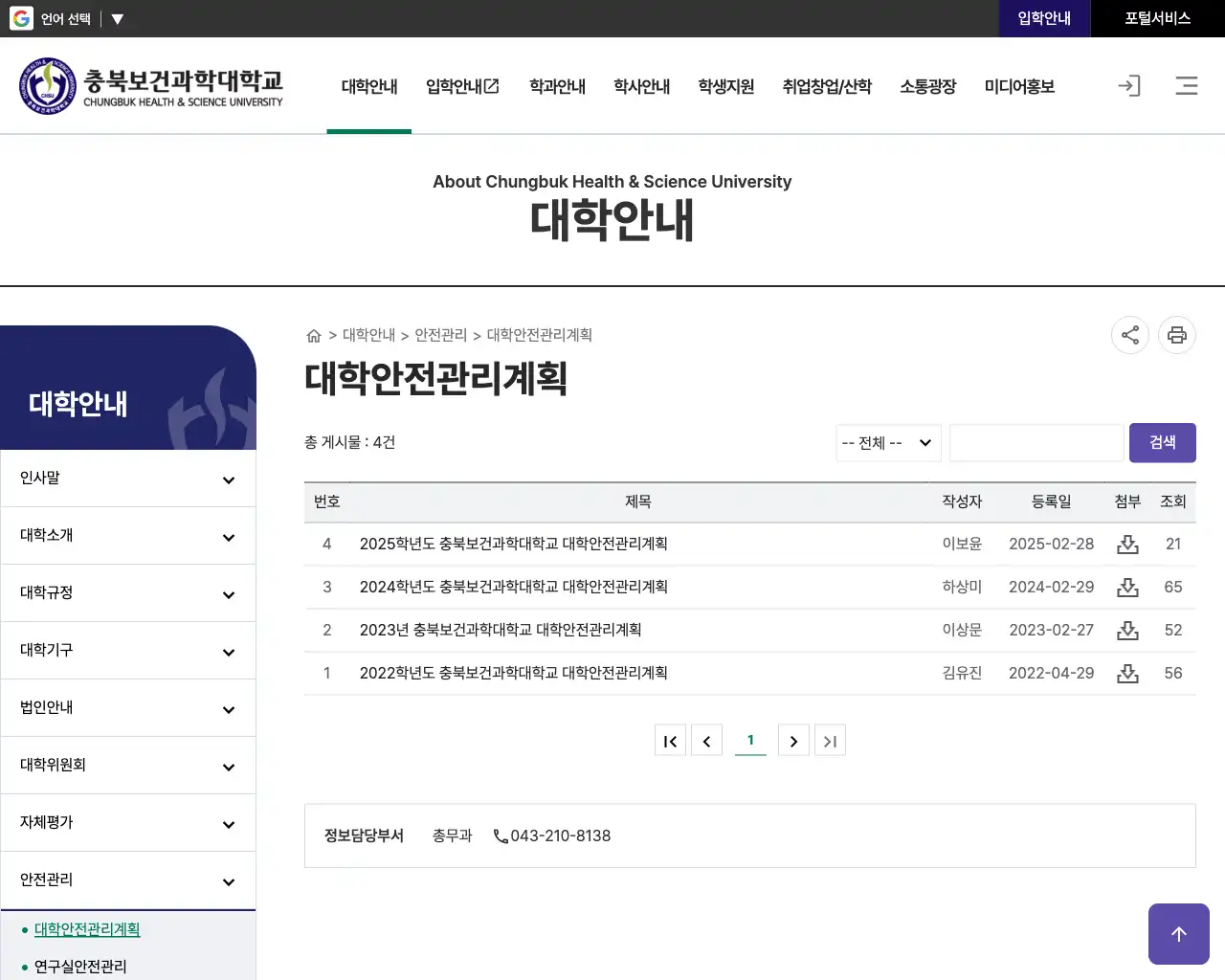1225x980 pixels.
Task: Download attachment for the 2024학년도 post
Action: (1128, 587)
